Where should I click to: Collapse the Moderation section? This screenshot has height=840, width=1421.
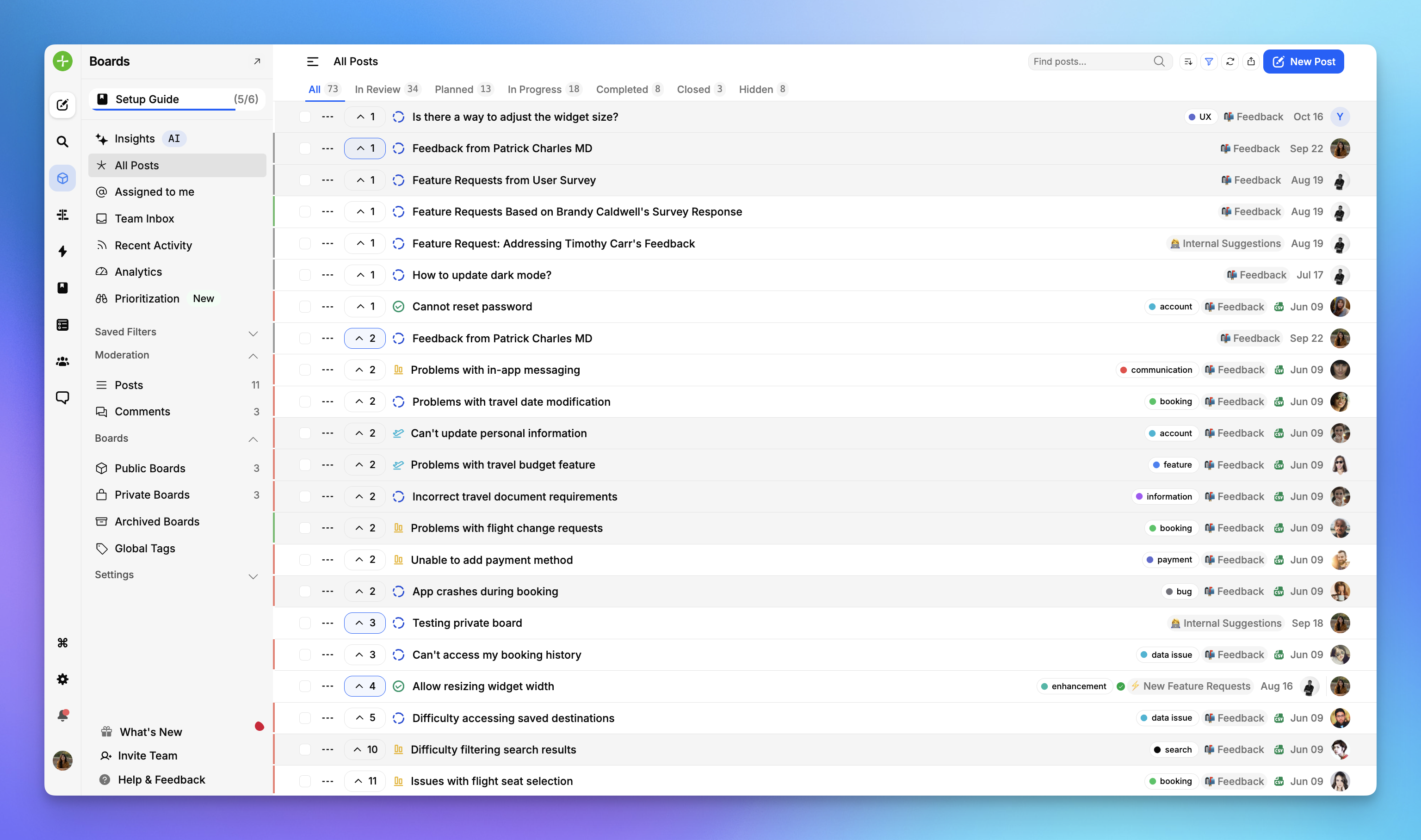coord(253,356)
